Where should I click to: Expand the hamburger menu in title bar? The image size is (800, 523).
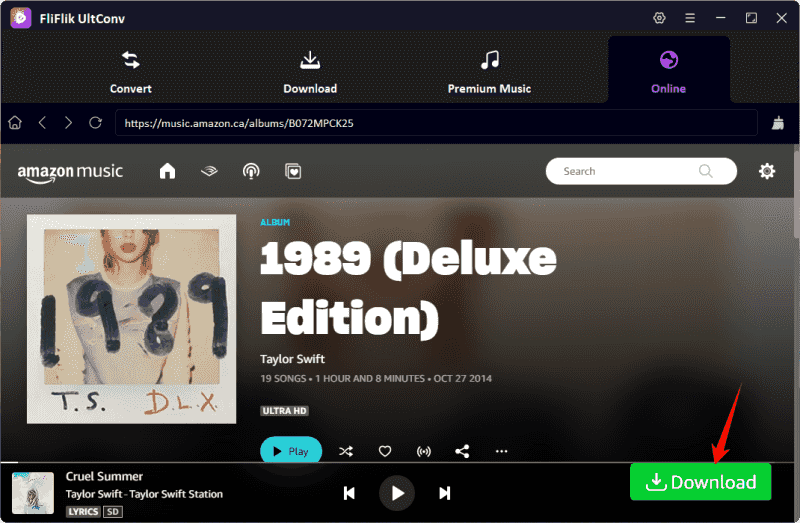point(690,18)
